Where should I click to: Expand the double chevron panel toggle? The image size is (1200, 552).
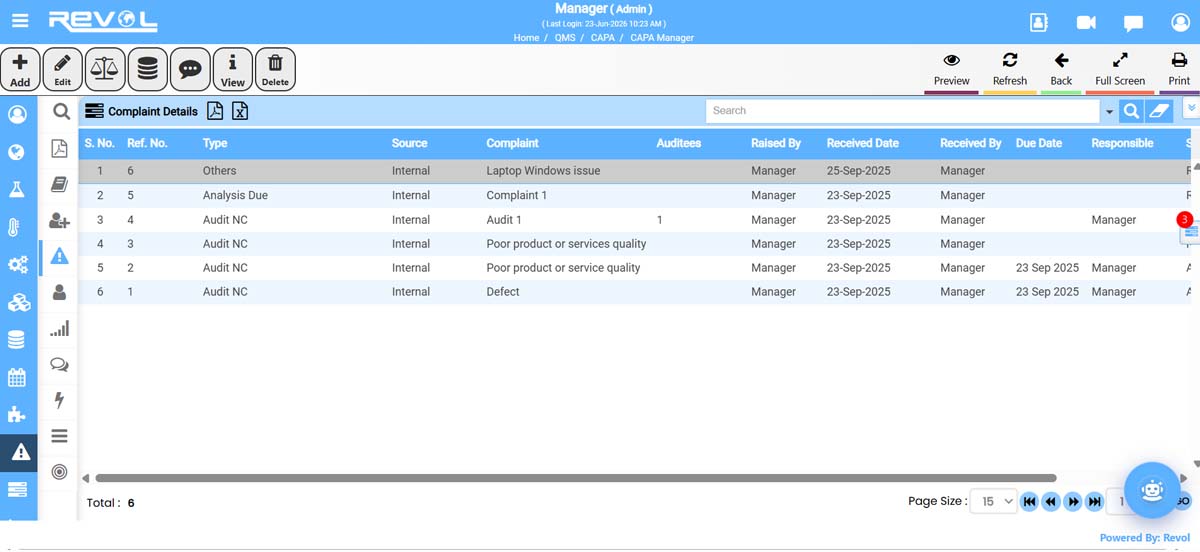point(1191,106)
